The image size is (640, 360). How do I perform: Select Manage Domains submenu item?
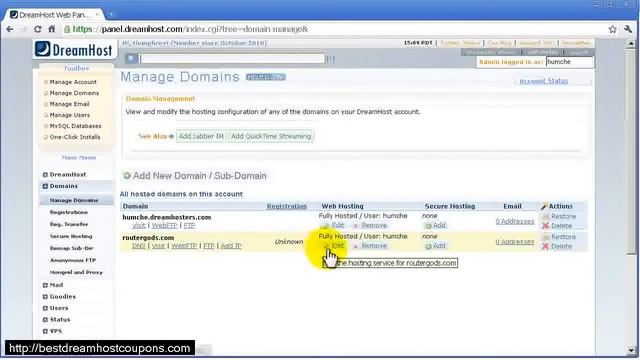(x=74, y=200)
